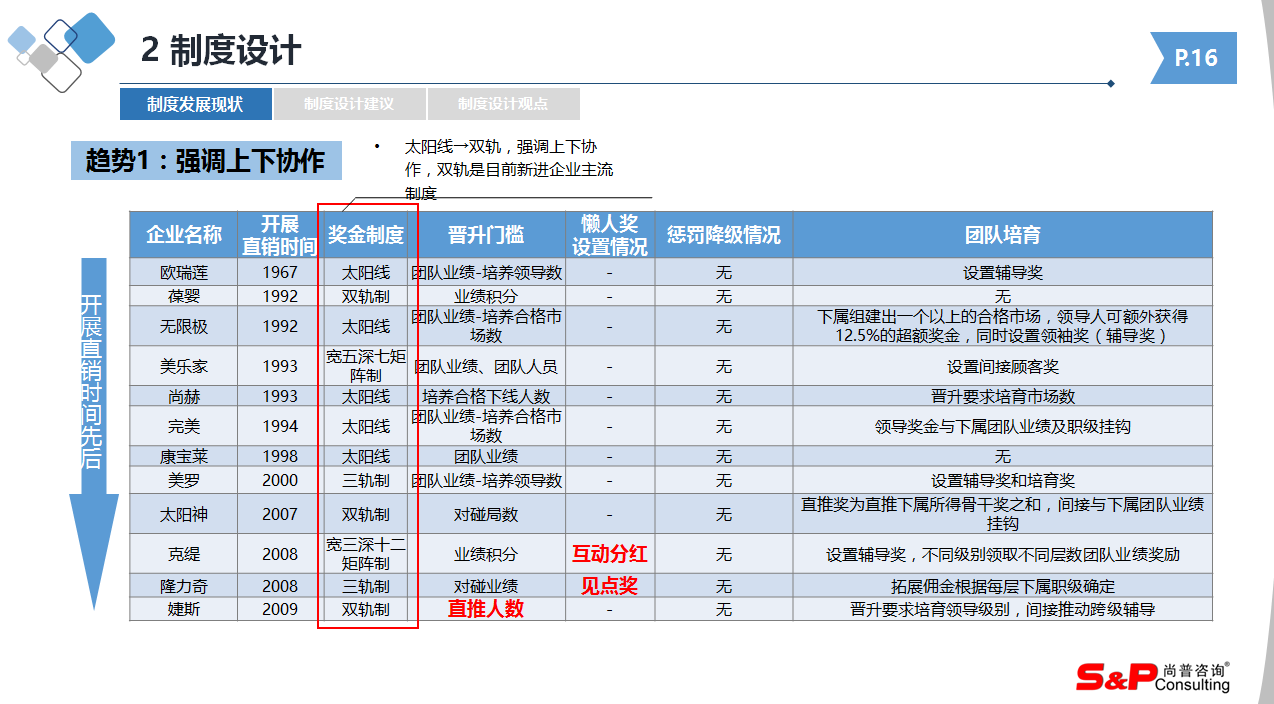
Task: Click the 拓展佣金根据每层下属职级确定 cell
Action: (1003, 586)
